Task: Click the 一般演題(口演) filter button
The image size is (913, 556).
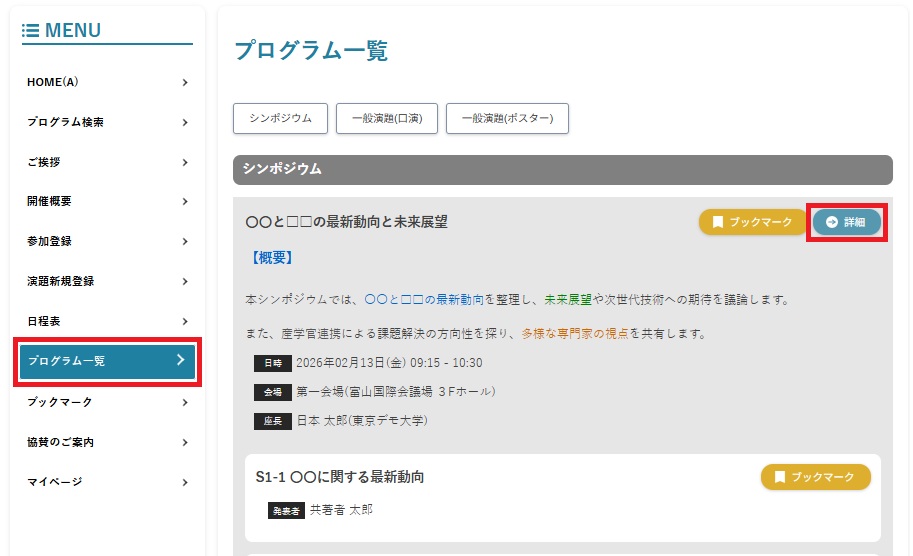Action: point(387,118)
